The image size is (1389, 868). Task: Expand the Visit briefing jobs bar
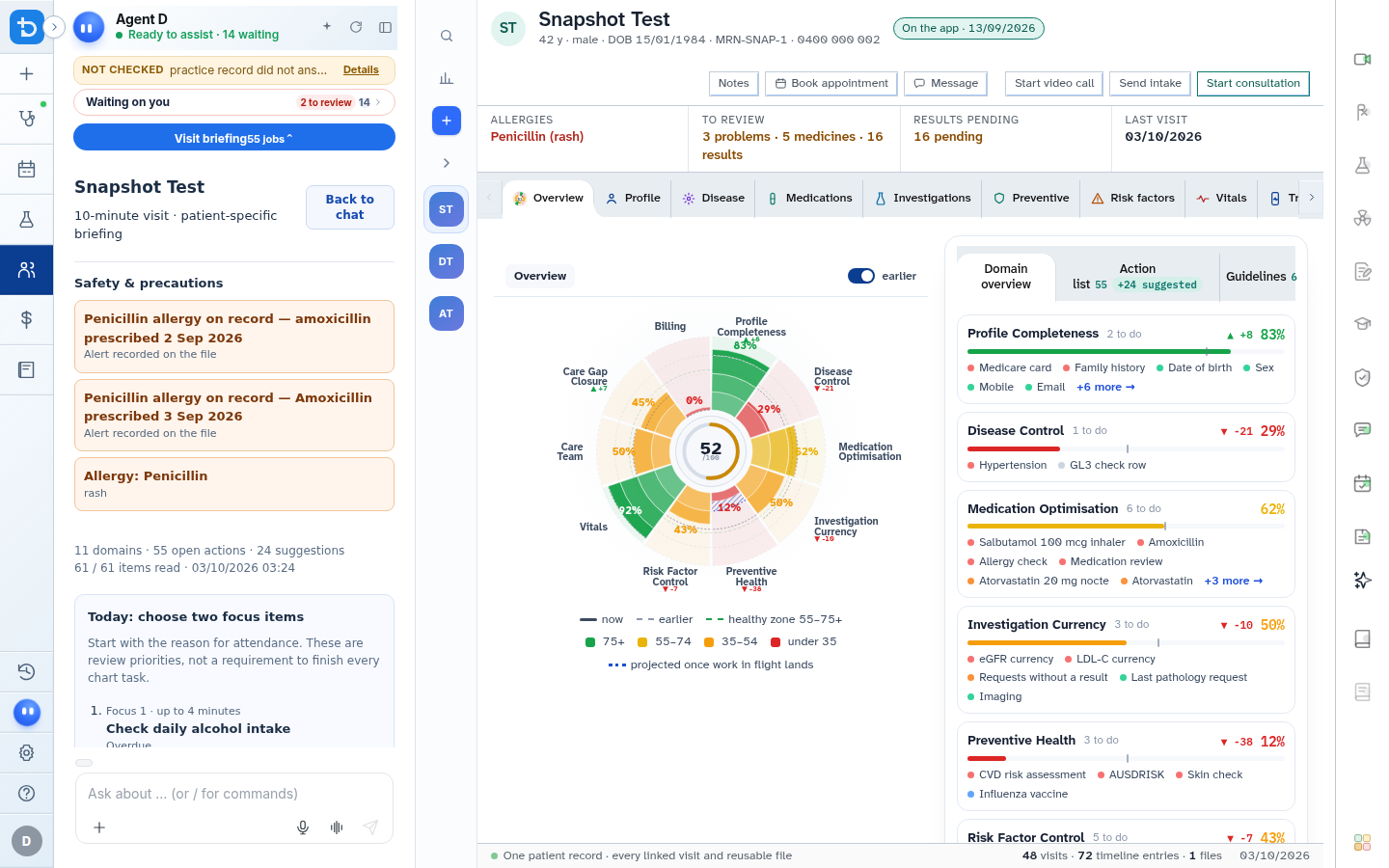point(234,138)
